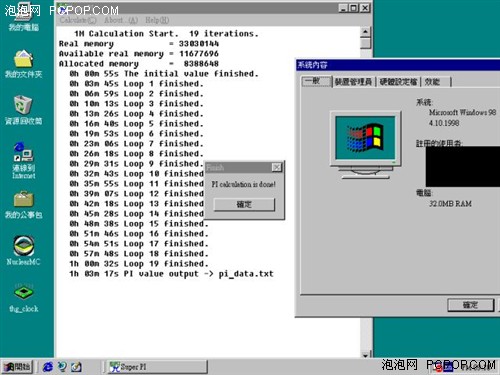This screenshot has width=500, height=375.
Task: Click the 'Loop 16 finished.' line
Action: 139,234
